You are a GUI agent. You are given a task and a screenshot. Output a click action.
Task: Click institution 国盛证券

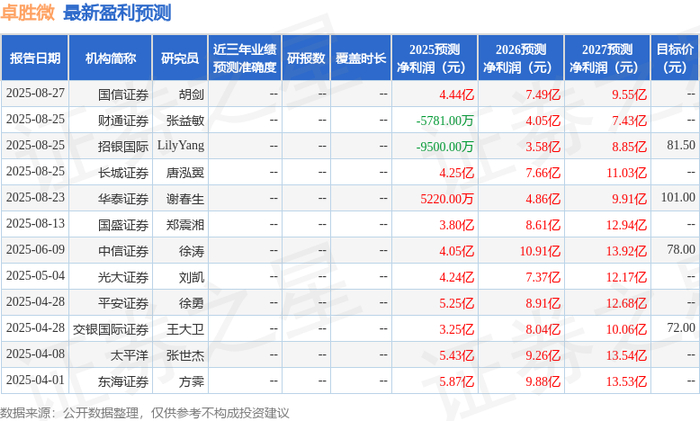(x=123, y=225)
